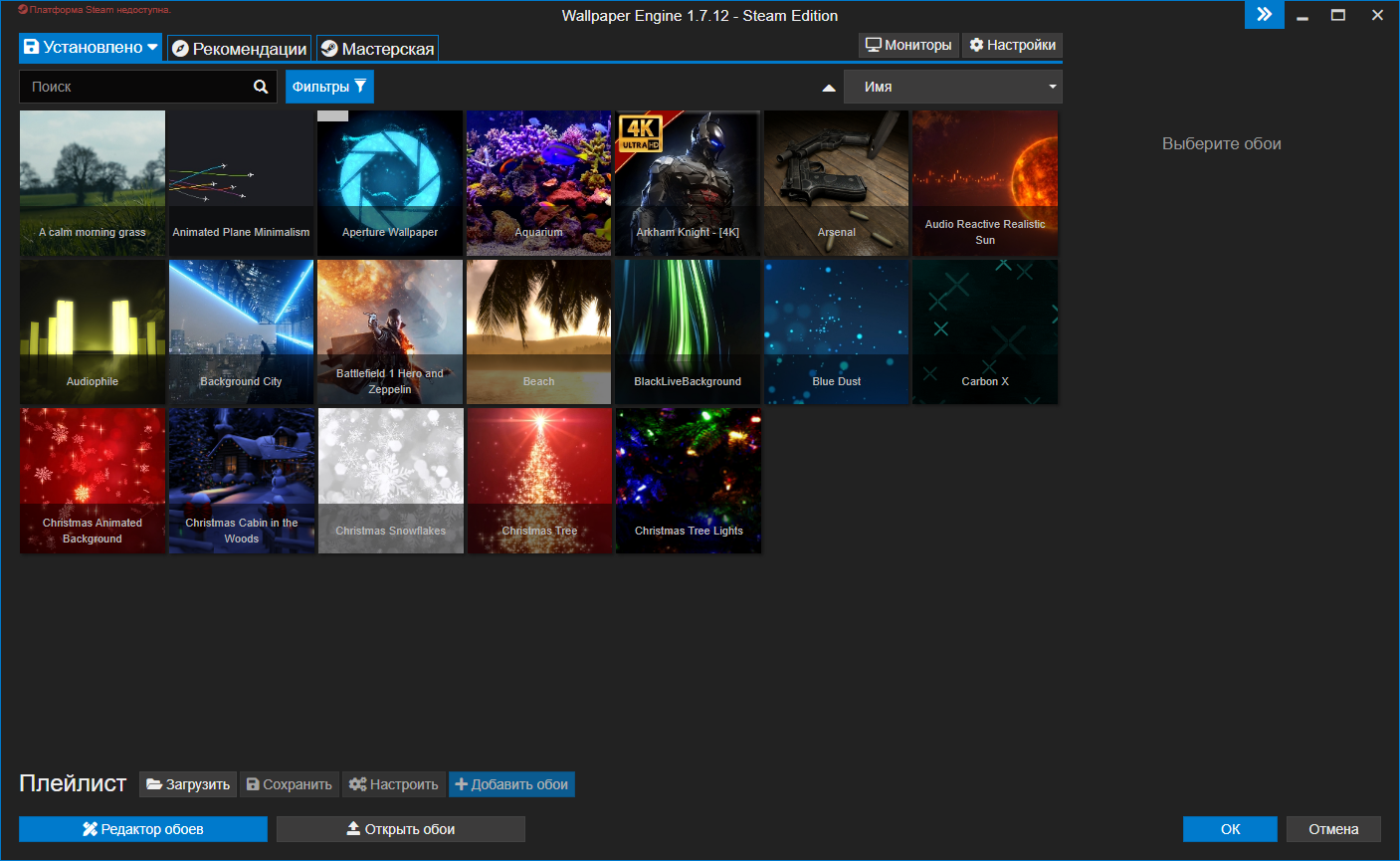
Task: Toggle ascending sort order arrow
Action: 828,88
